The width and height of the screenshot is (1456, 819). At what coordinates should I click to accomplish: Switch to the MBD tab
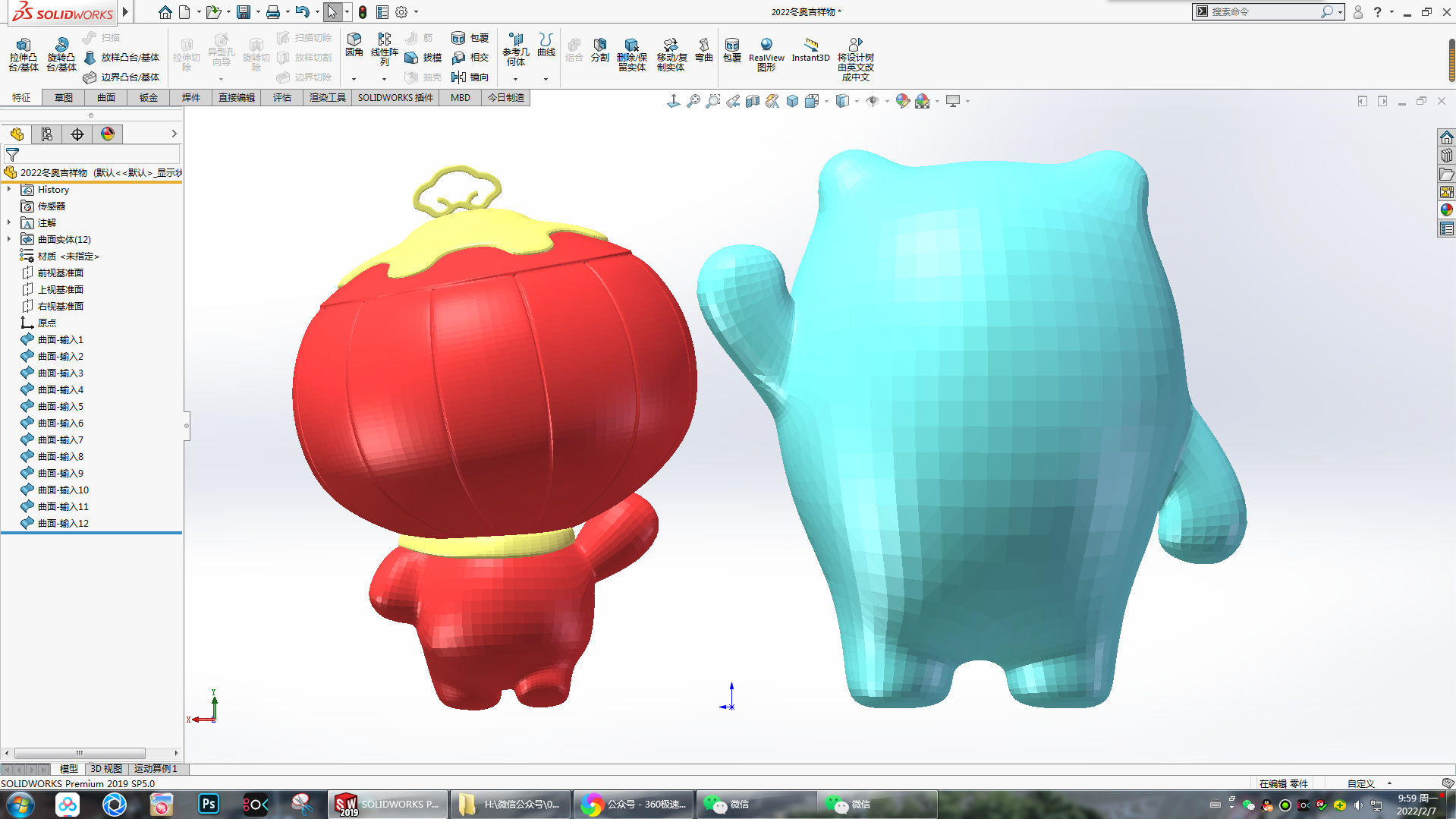[x=461, y=98]
